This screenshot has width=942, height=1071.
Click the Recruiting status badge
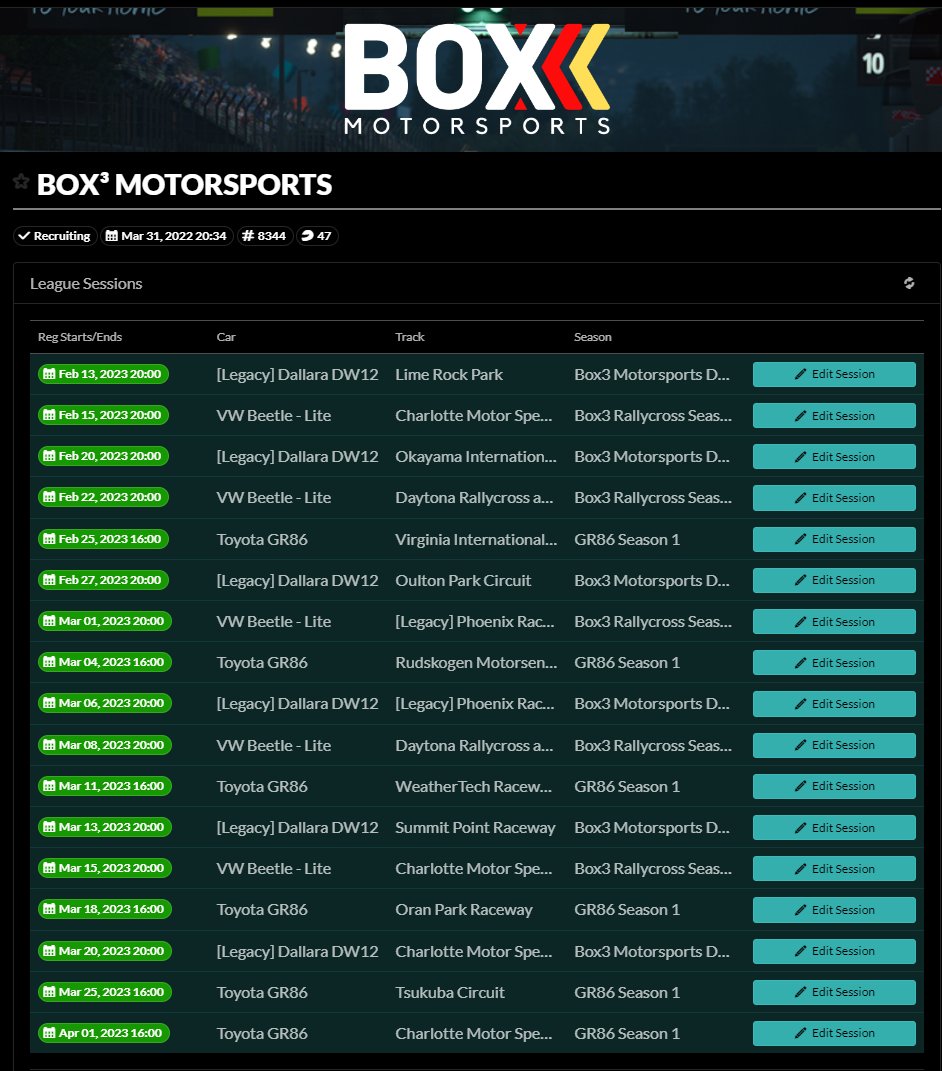point(55,236)
